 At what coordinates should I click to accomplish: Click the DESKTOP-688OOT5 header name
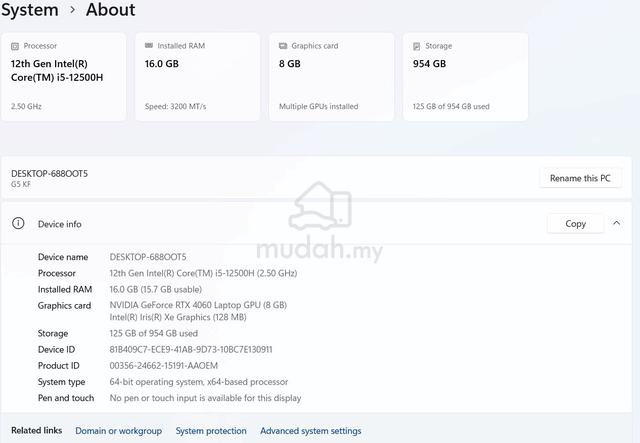tap(49, 174)
